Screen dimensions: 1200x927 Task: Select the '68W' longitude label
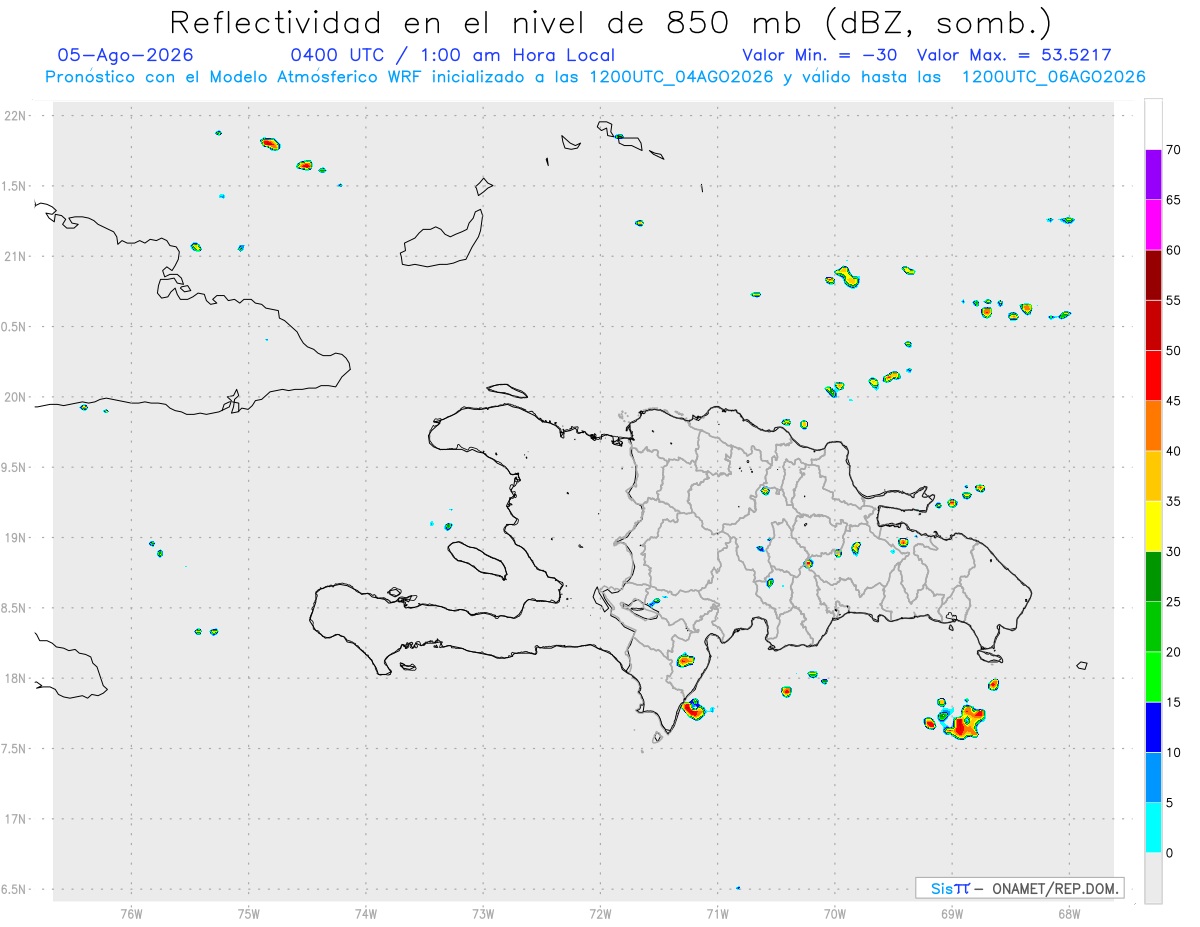tap(1069, 913)
